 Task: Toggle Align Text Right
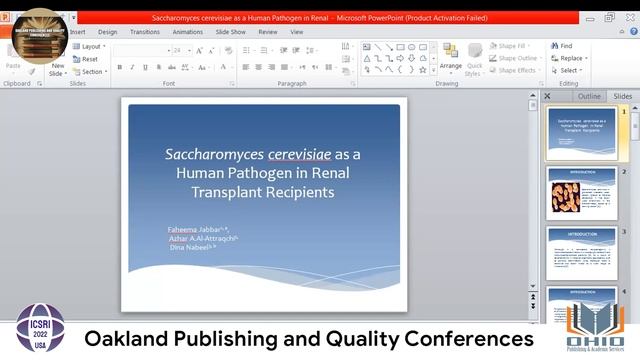point(271,67)
